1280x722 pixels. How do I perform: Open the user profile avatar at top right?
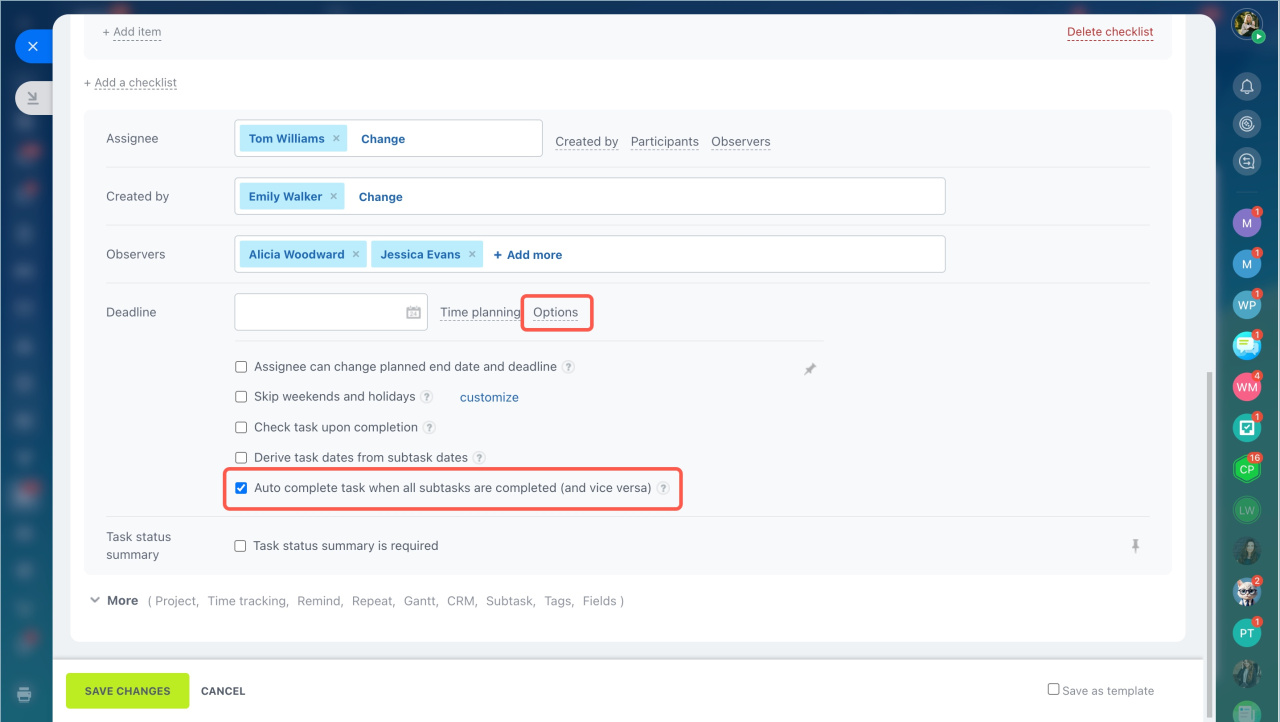1247,25
